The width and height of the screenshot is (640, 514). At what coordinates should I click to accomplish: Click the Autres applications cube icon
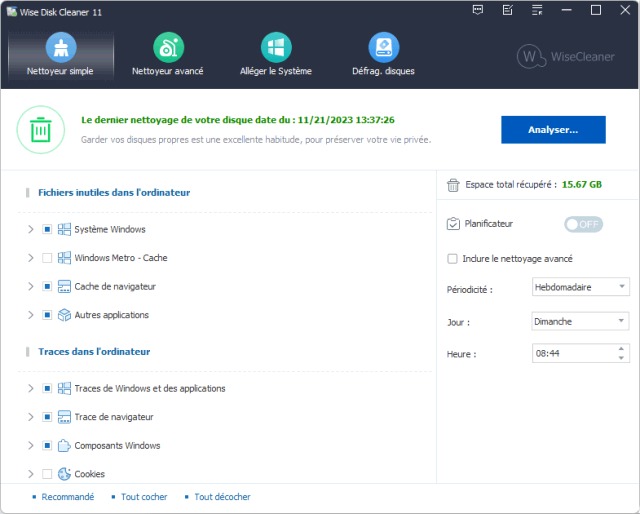[x=64, y=315]
